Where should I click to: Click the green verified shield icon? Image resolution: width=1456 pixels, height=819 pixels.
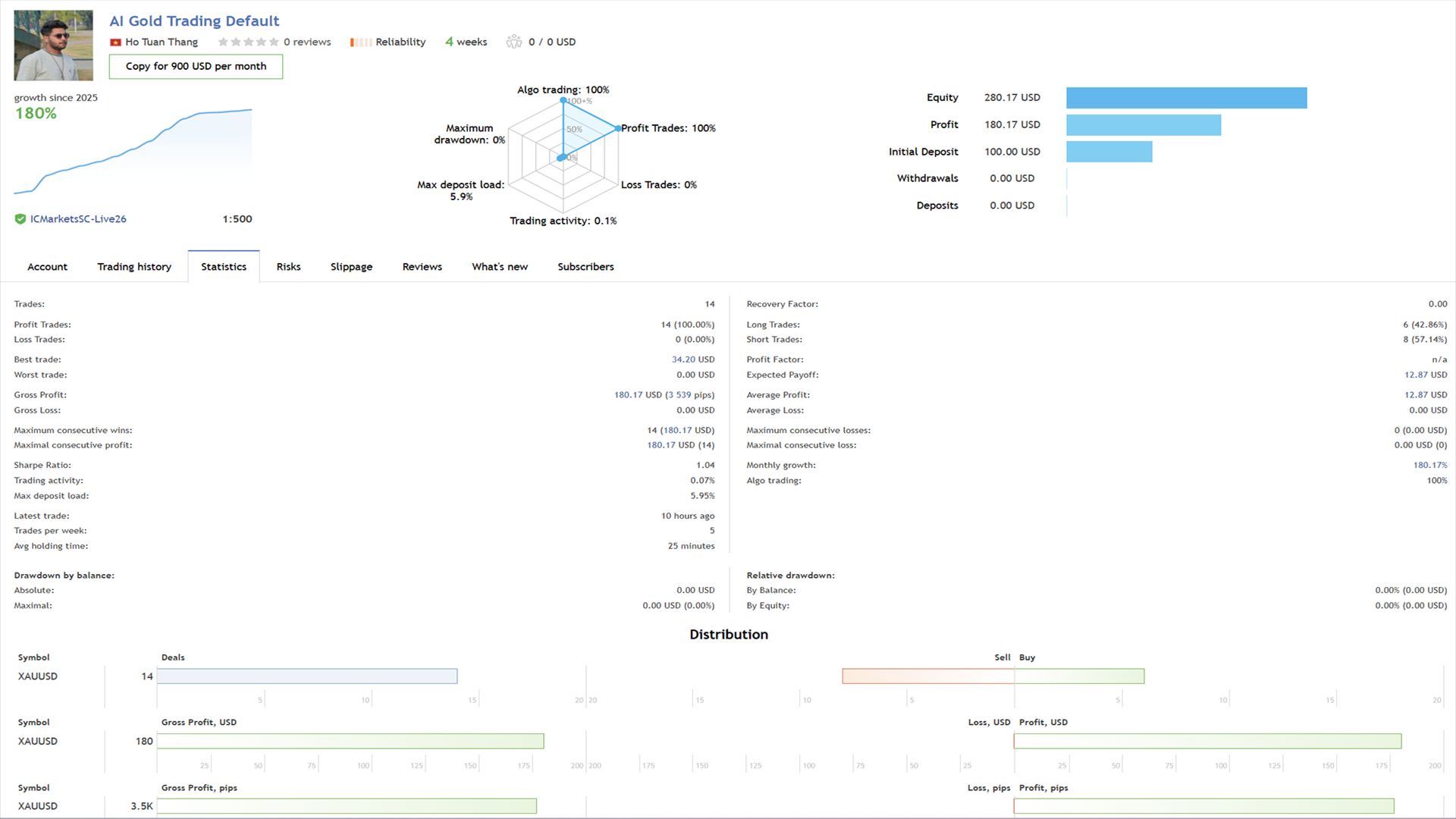(20, 219)
